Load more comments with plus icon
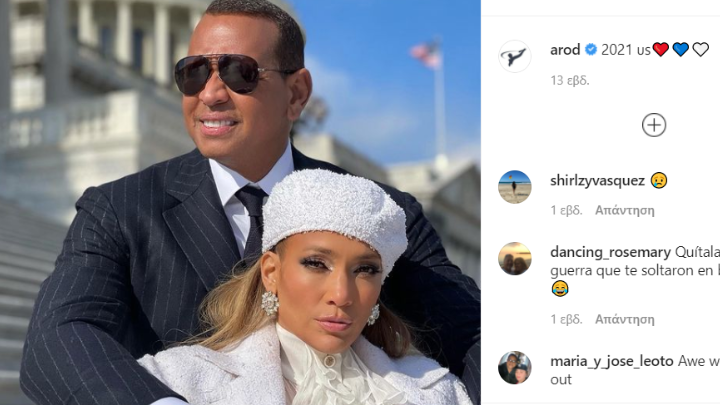The image size is (720, 405). pyautogui.click(x=654, y=125)
